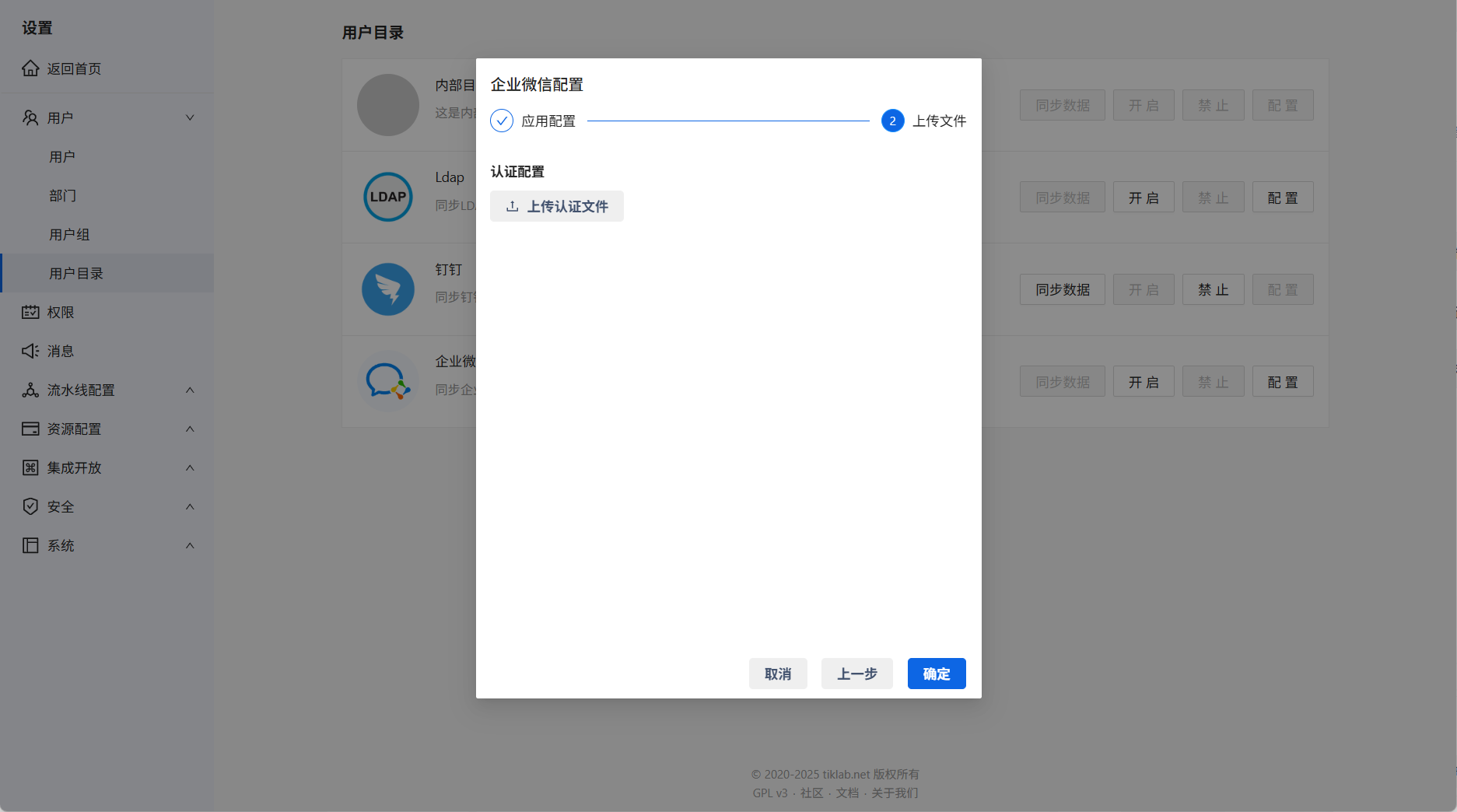Click the home icon next to 返回首页
1457x812 pixels.
click(x=30, y=68)
